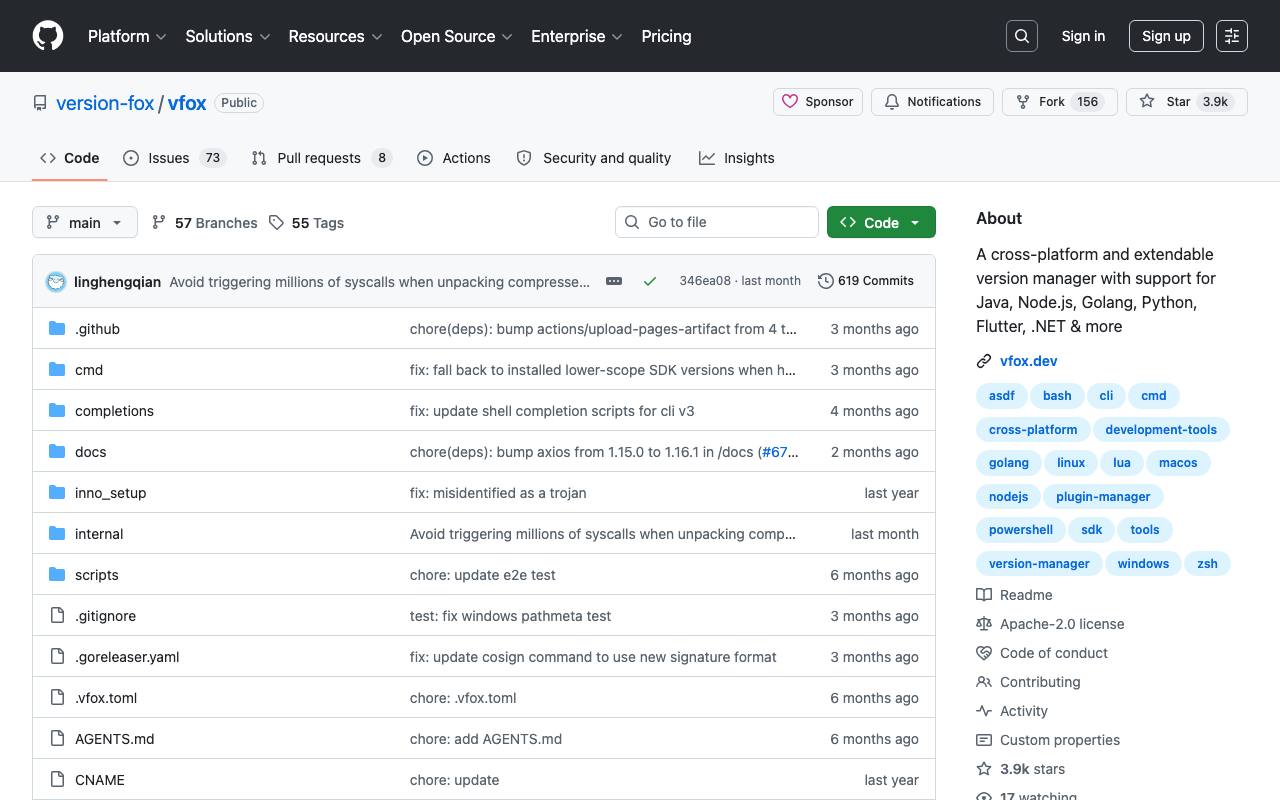Click the .goreleaser.yaml file icon
The width and height of the screenshot is (1280, 800).
[57, 657]
